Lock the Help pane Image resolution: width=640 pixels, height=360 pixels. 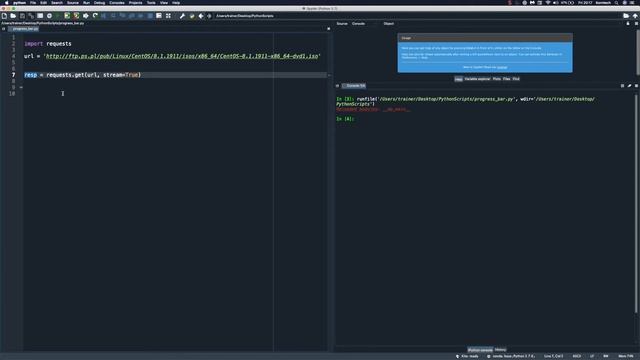coord(628,24)
